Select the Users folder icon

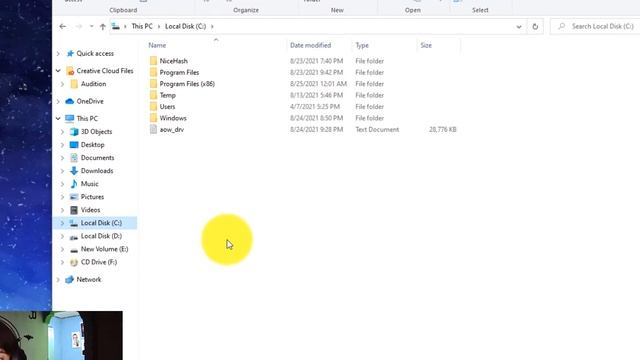153,107
